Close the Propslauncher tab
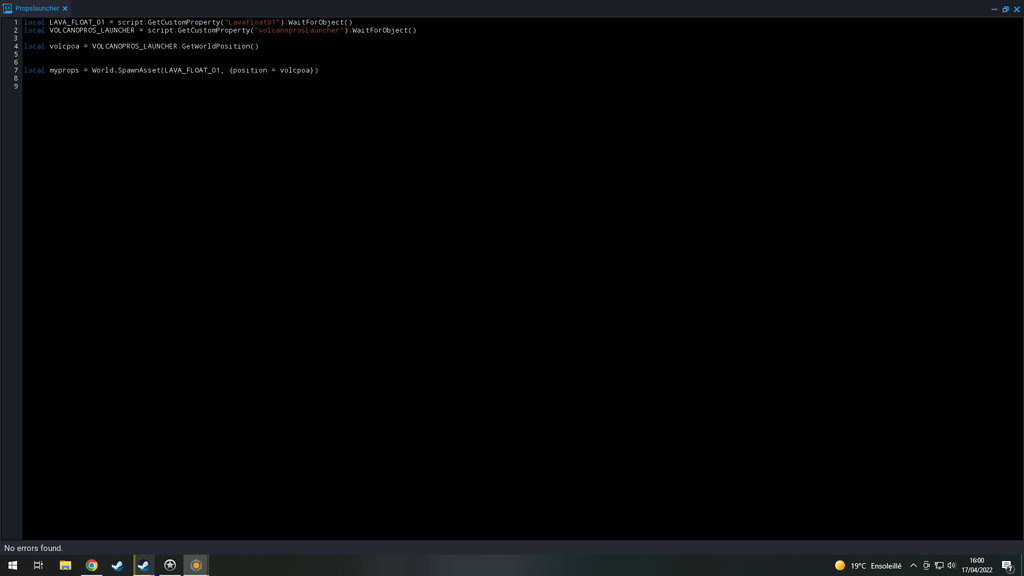Screen dimensions: 1024x576 65,9
